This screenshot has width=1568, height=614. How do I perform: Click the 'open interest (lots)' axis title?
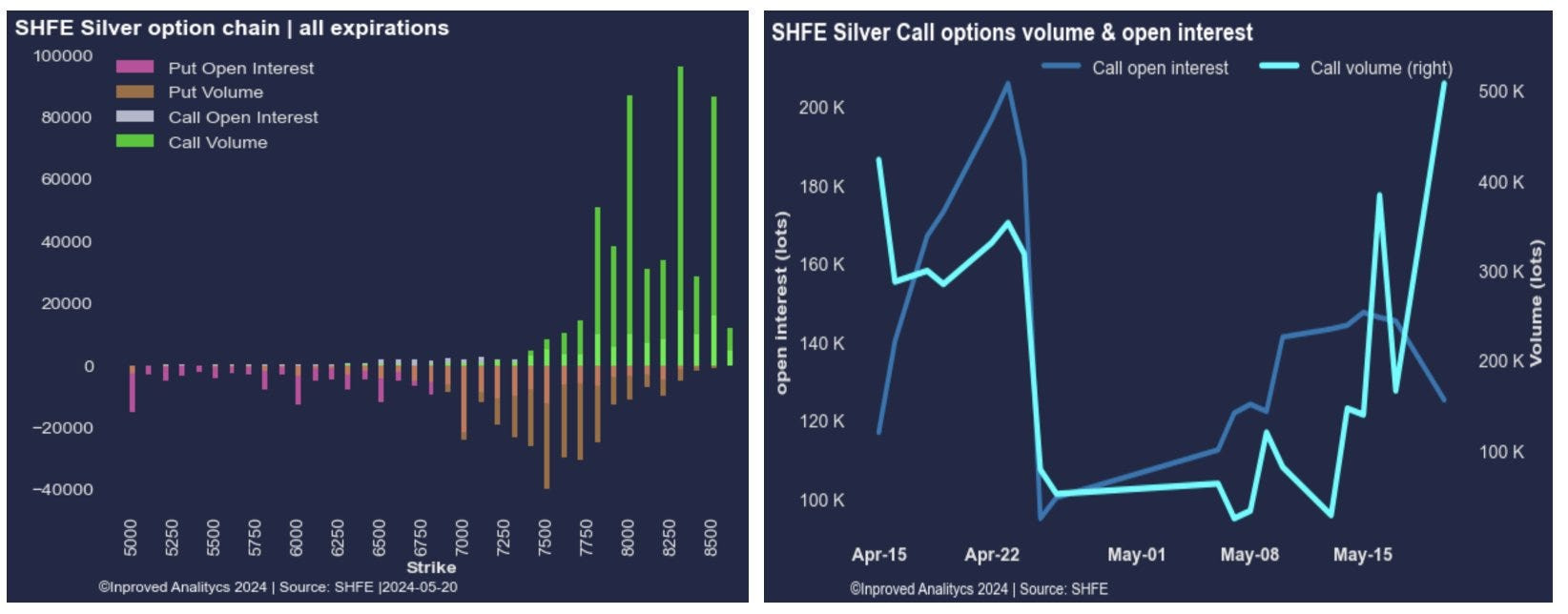click(782, 304)
